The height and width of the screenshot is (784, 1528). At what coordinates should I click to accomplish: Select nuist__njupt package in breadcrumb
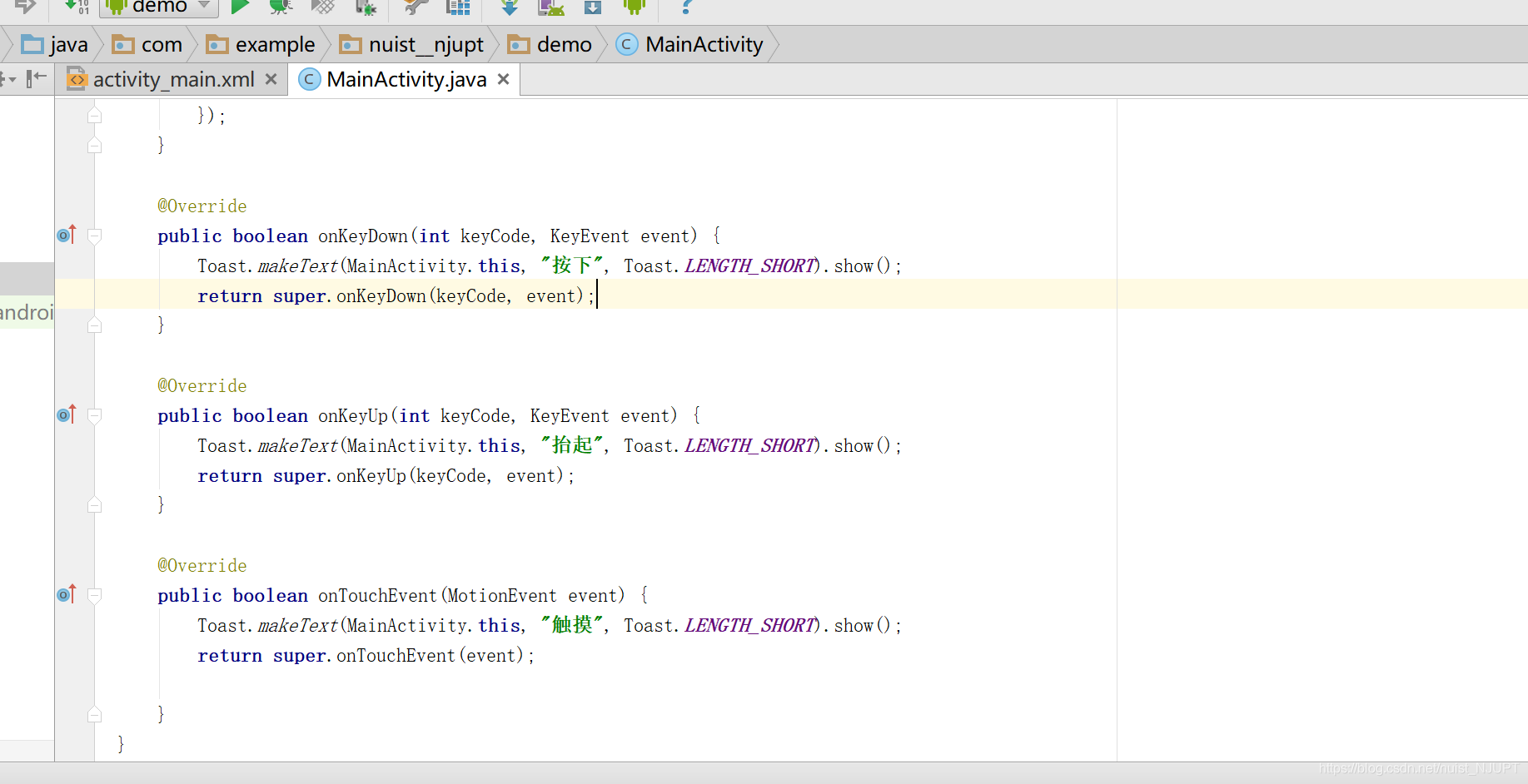coord(411,44)
